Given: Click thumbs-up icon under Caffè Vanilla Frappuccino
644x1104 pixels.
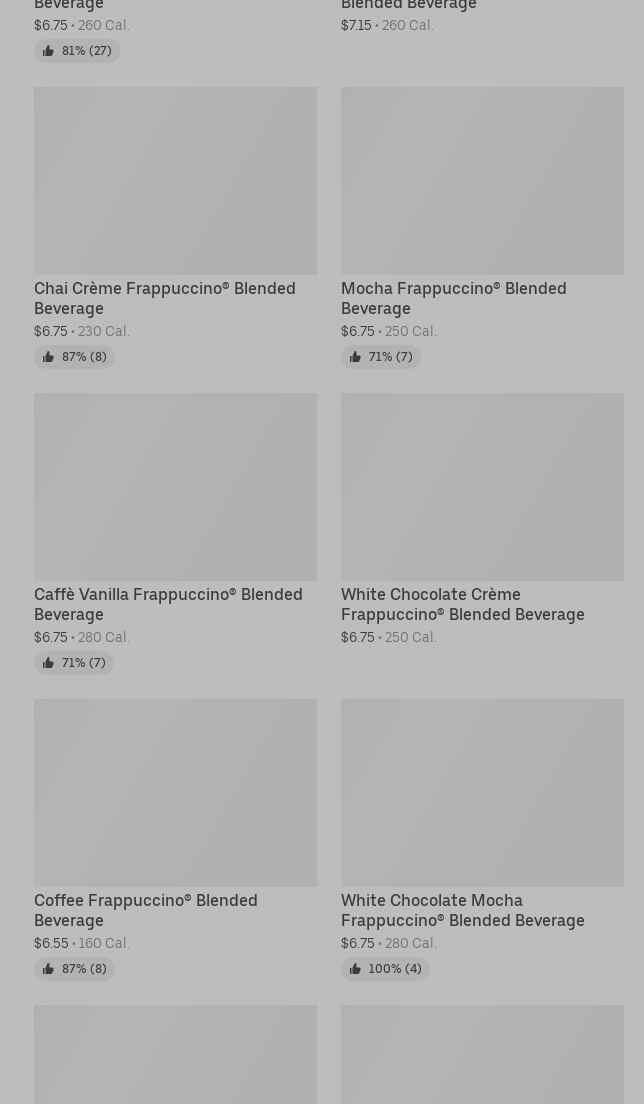Looking at the screenshot, I should click(x=48, y=663).
